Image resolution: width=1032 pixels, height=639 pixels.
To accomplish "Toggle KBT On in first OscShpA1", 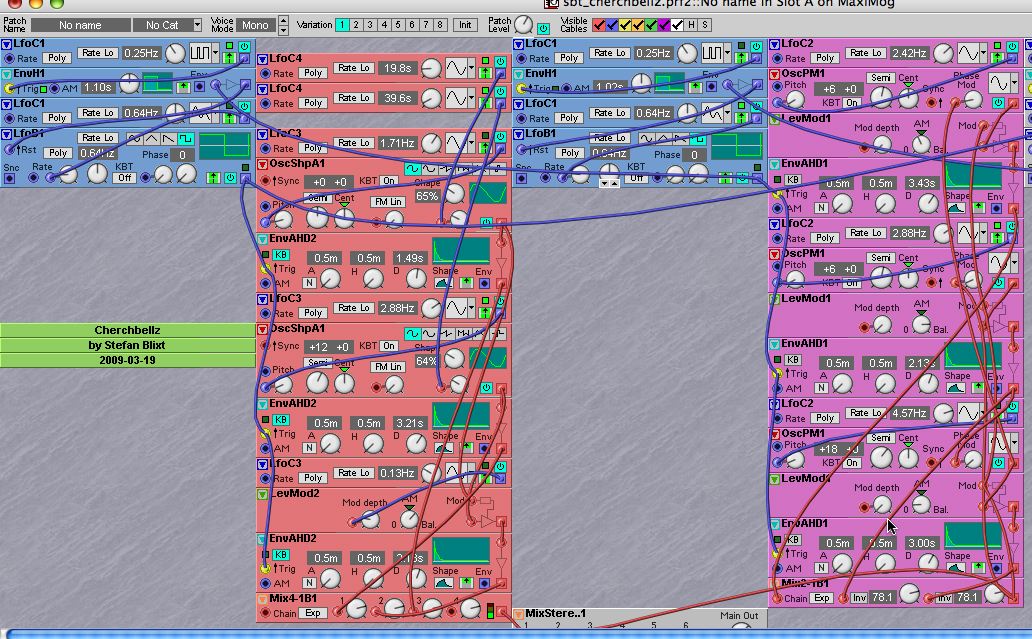I will tap(388, 181).
